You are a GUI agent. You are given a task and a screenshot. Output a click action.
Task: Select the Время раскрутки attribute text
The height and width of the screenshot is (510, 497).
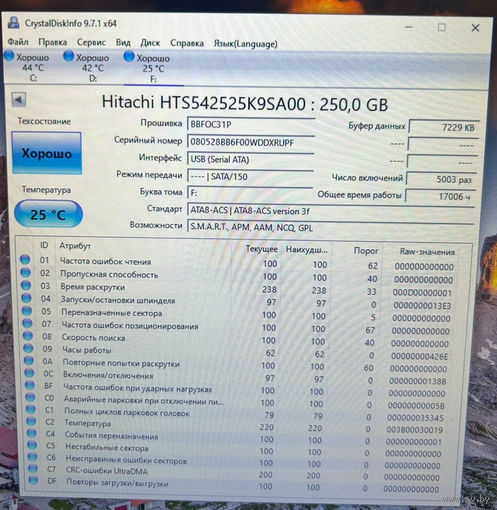(x=93, y=287)
